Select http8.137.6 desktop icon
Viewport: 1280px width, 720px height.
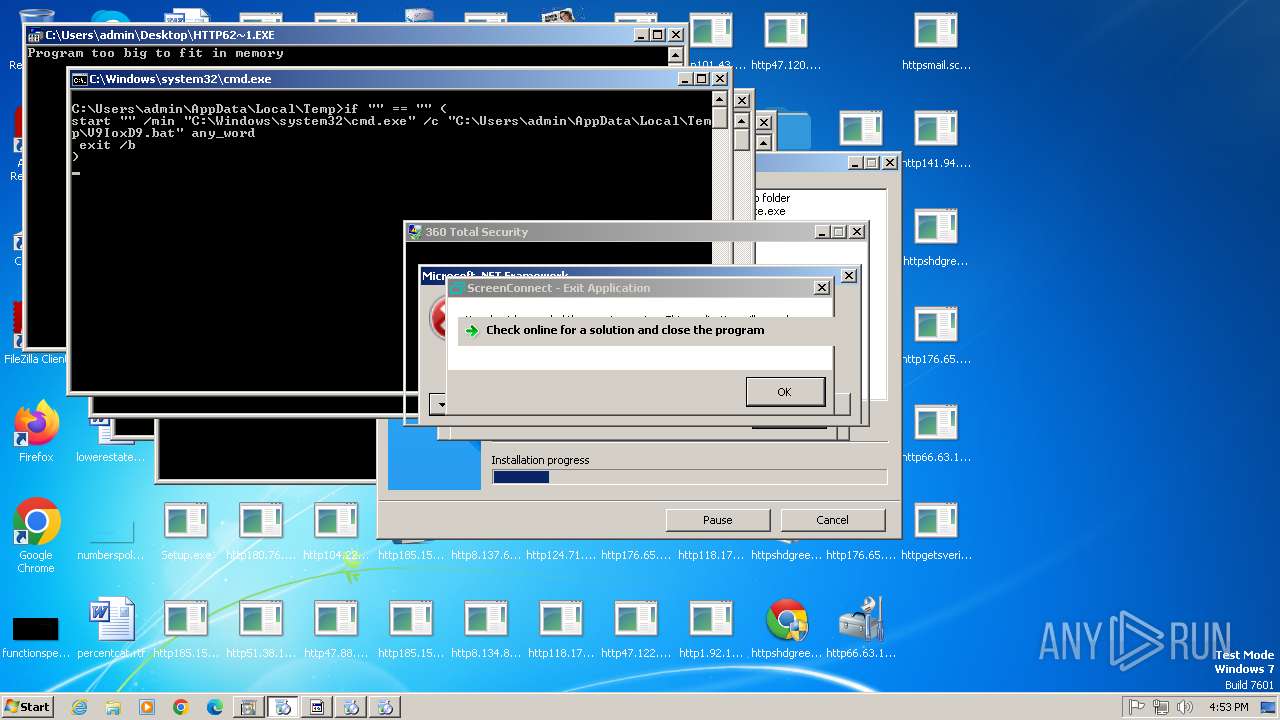[486, 554]
